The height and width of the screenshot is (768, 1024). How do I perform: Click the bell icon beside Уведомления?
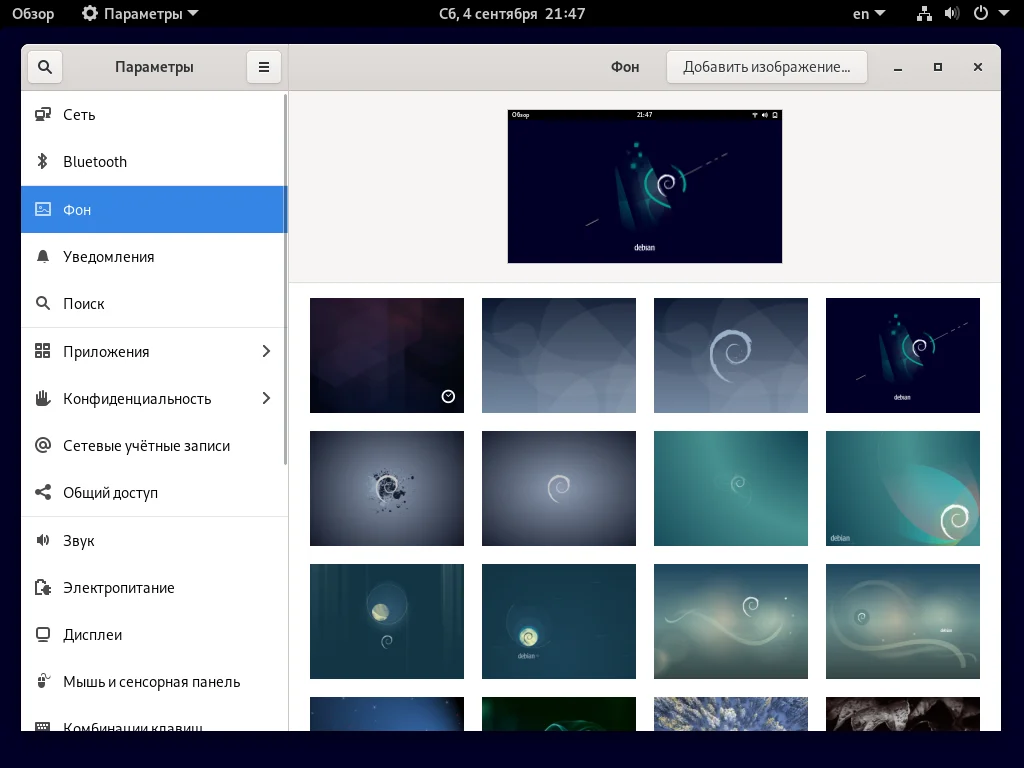pyautogui.click(x=42, y=256)
